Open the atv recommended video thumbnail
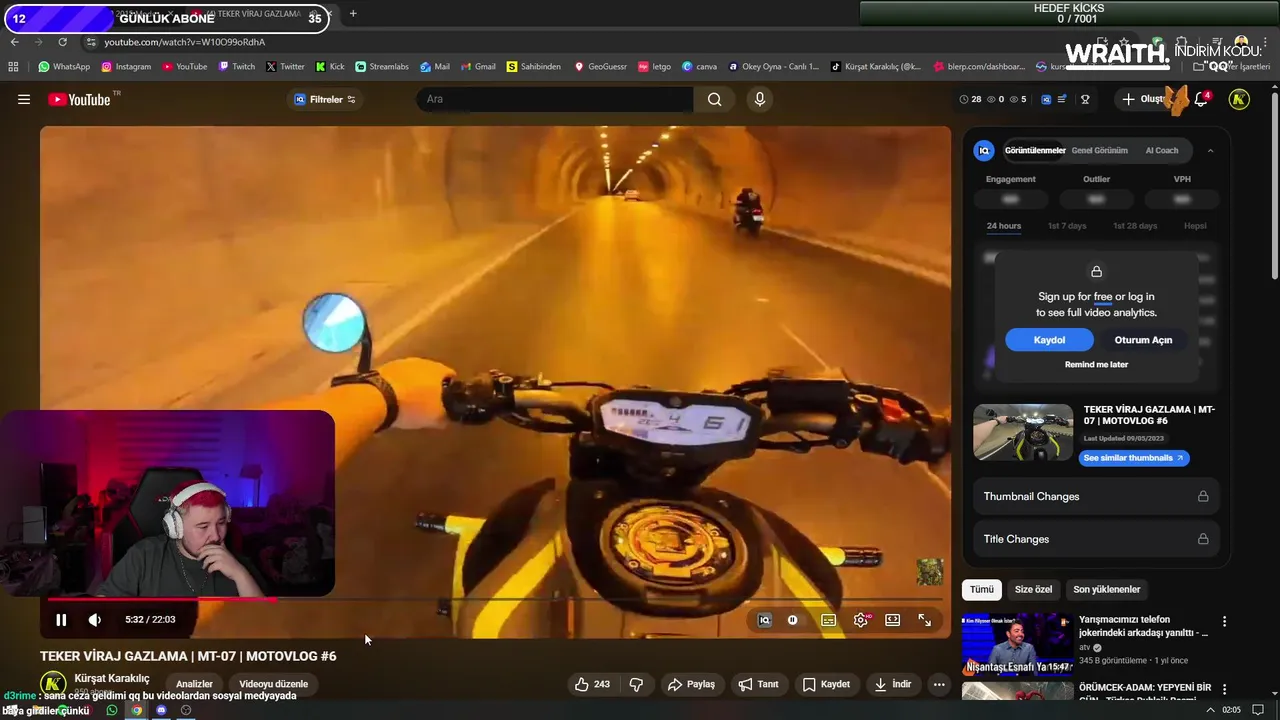 pos(1017,644)
